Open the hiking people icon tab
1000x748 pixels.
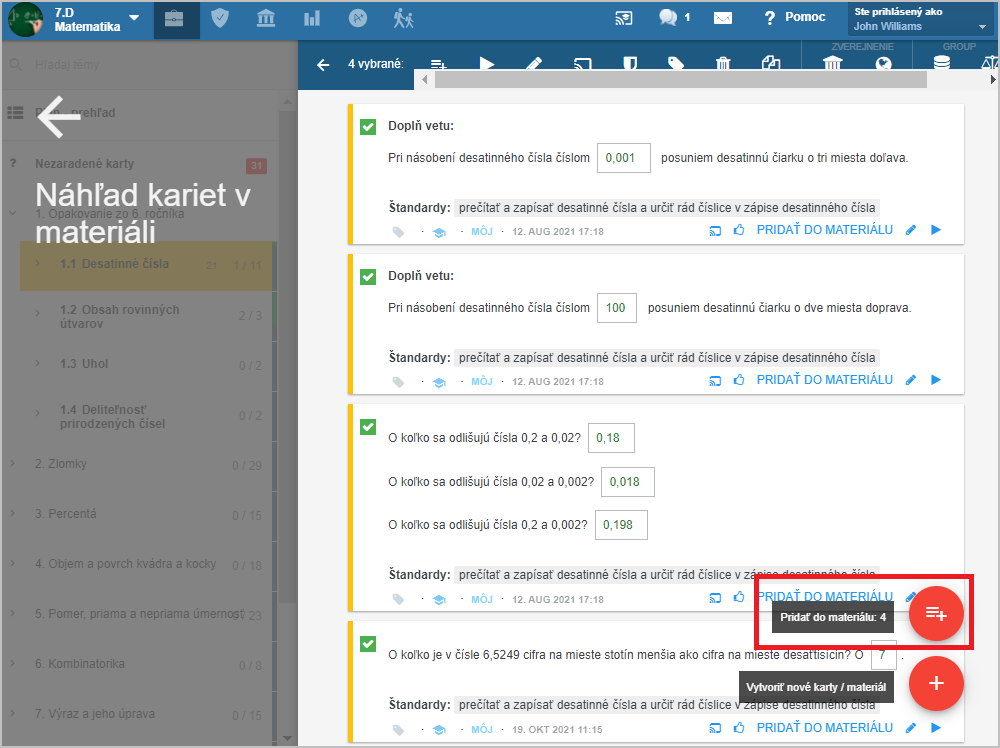click(404, 19)
